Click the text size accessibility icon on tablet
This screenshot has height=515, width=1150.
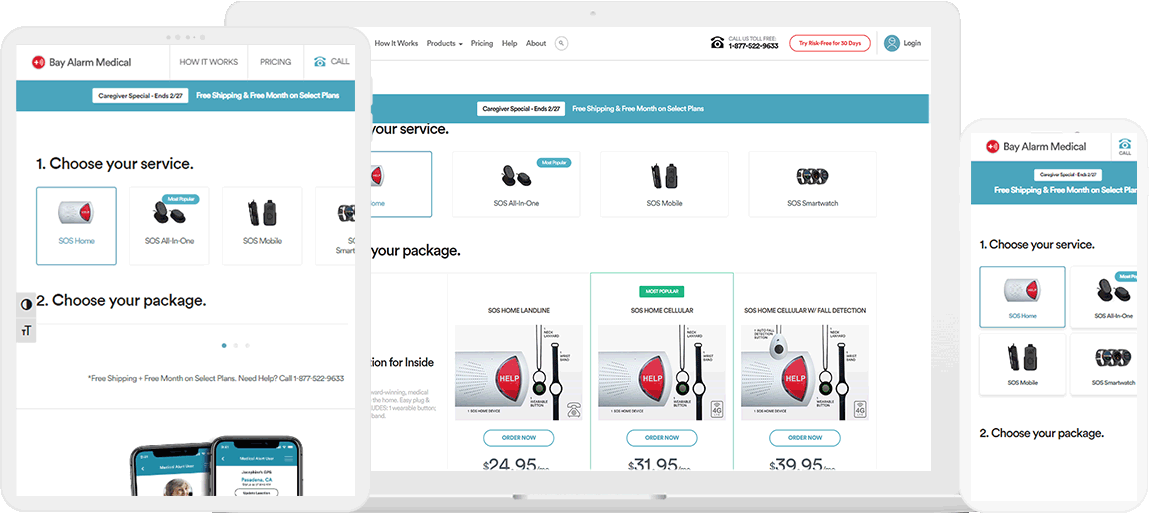[26, 331]
